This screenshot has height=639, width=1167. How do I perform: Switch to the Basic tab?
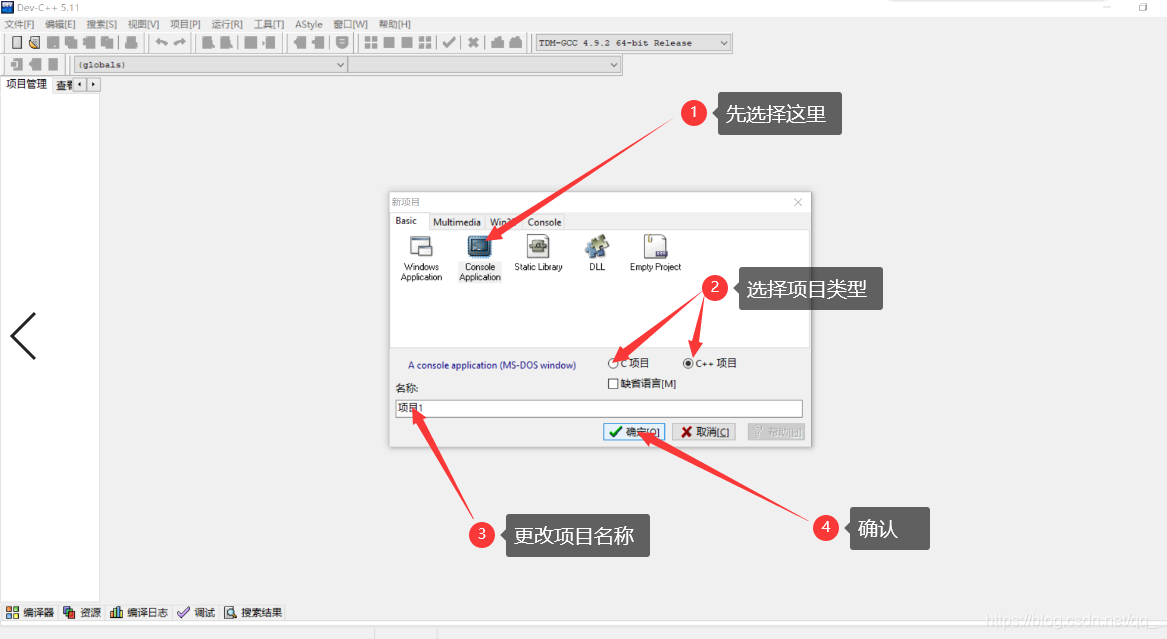point(406,221)
